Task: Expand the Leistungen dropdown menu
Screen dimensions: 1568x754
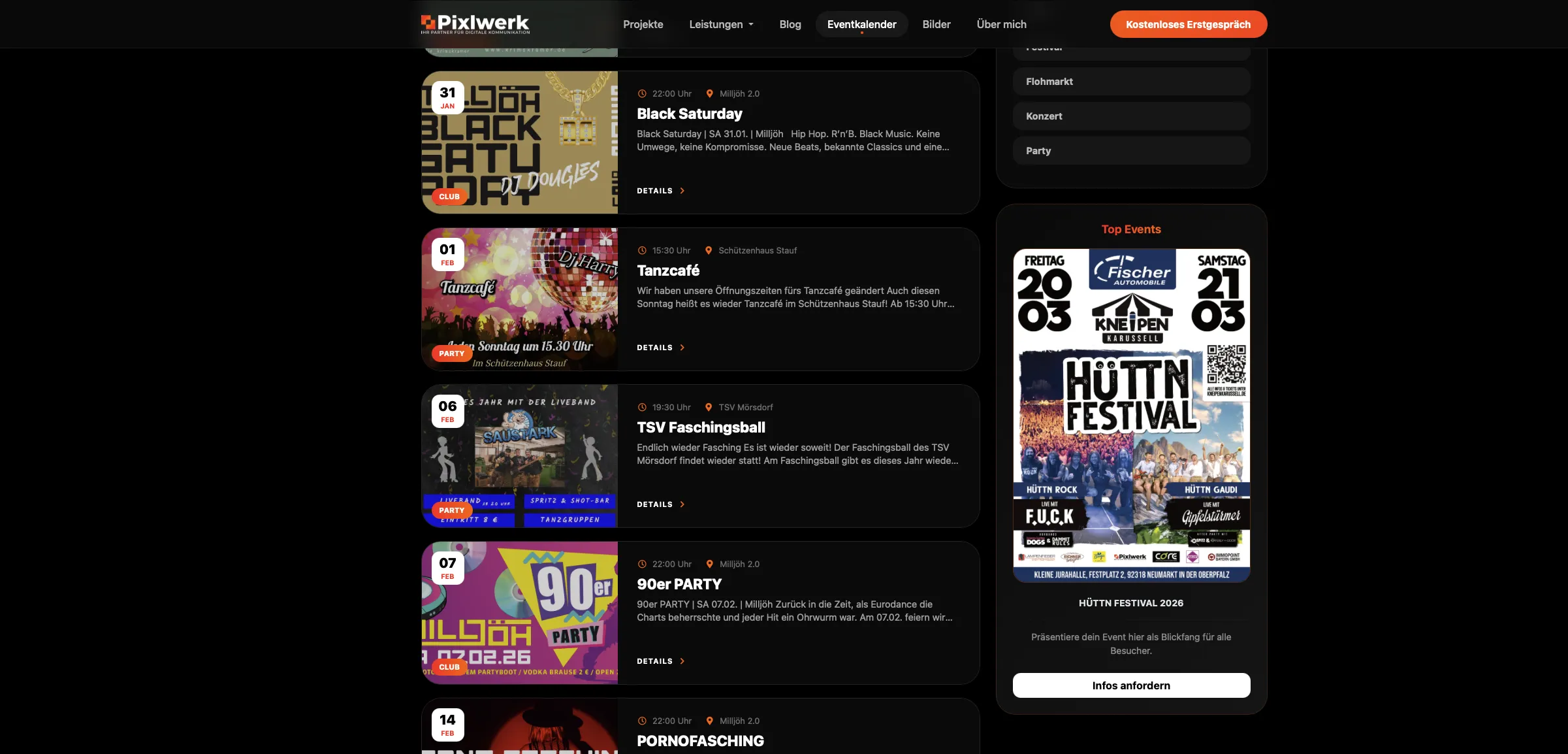Action: click(x=721, y=24)
